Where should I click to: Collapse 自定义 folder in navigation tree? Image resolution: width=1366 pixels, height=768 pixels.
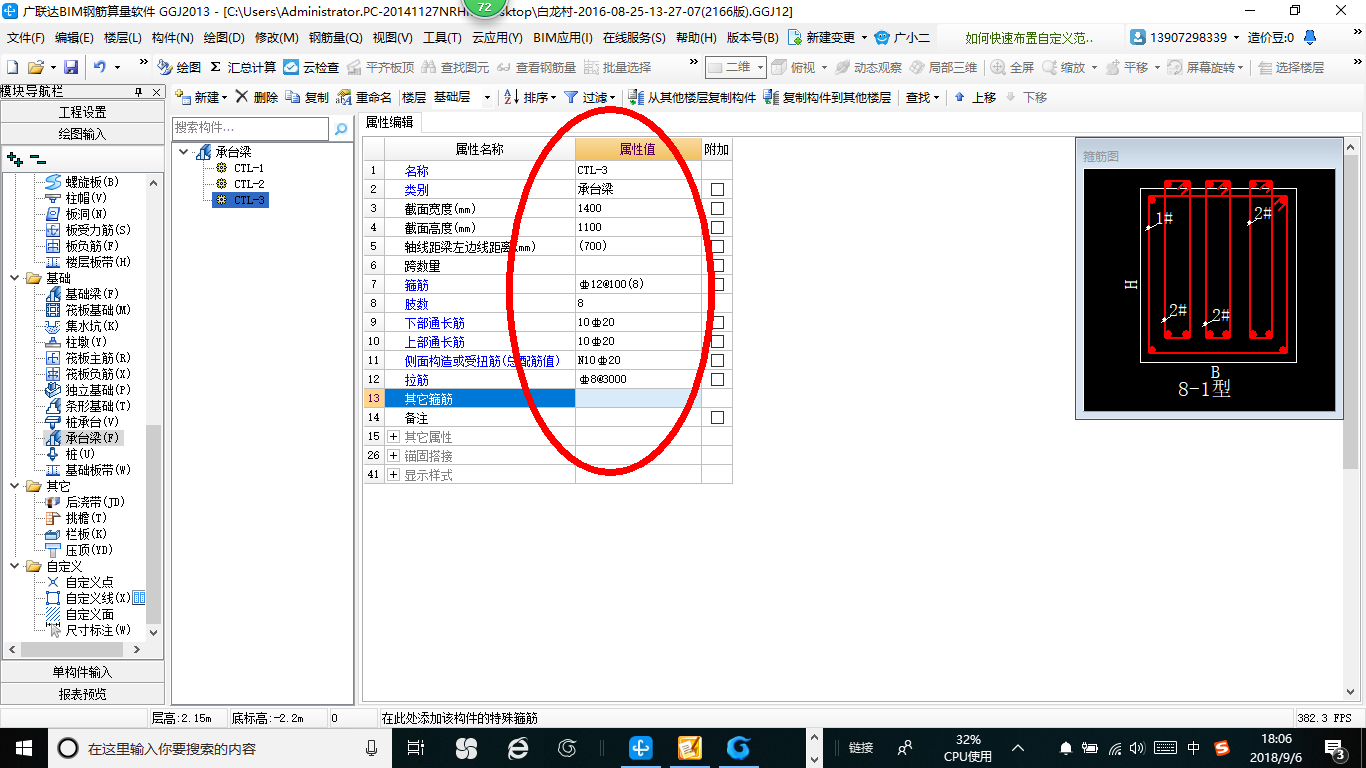(x=15, y=566)
